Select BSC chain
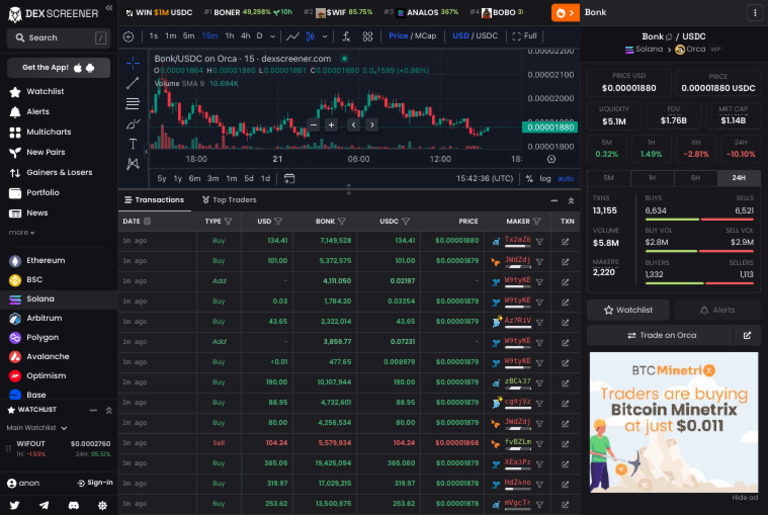Screen dimensions: 768x515 point(26,279)
